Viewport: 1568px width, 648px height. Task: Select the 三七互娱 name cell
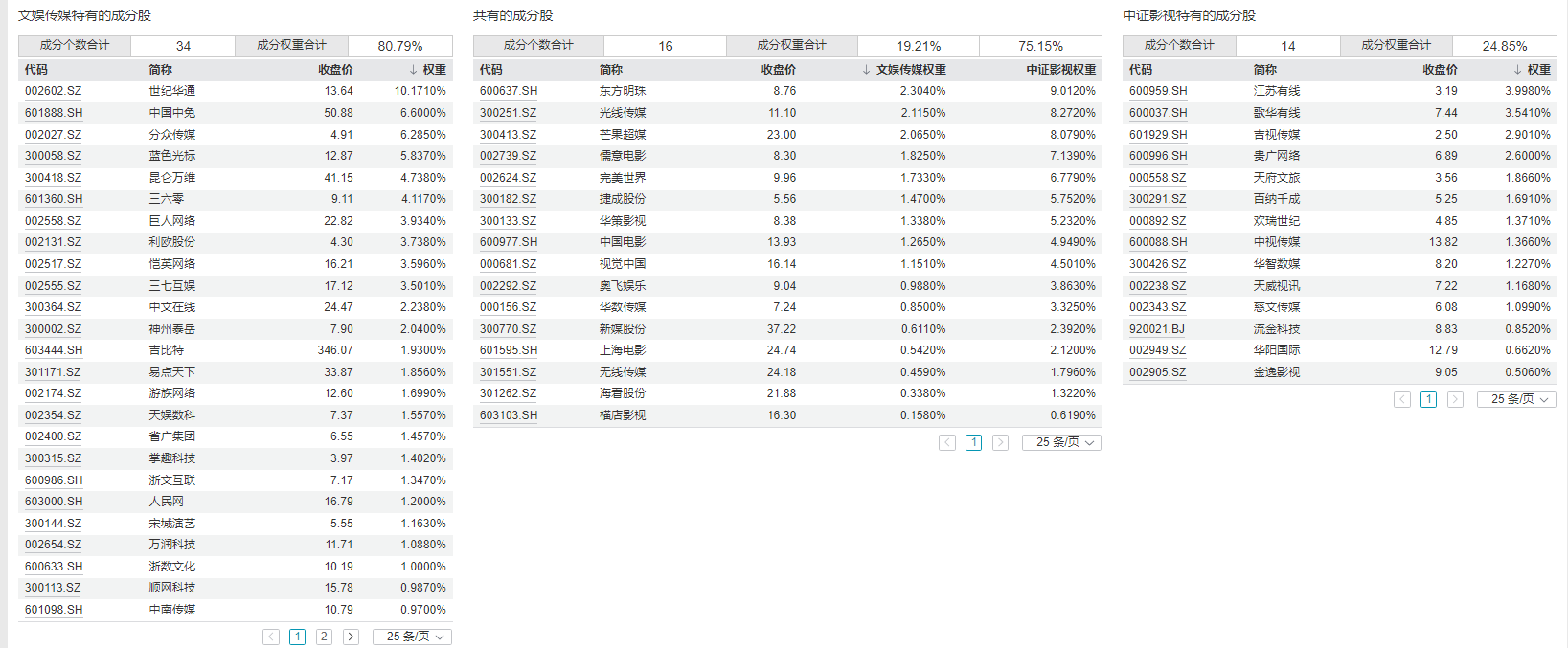pyautogui.click(x=172, y=286)
